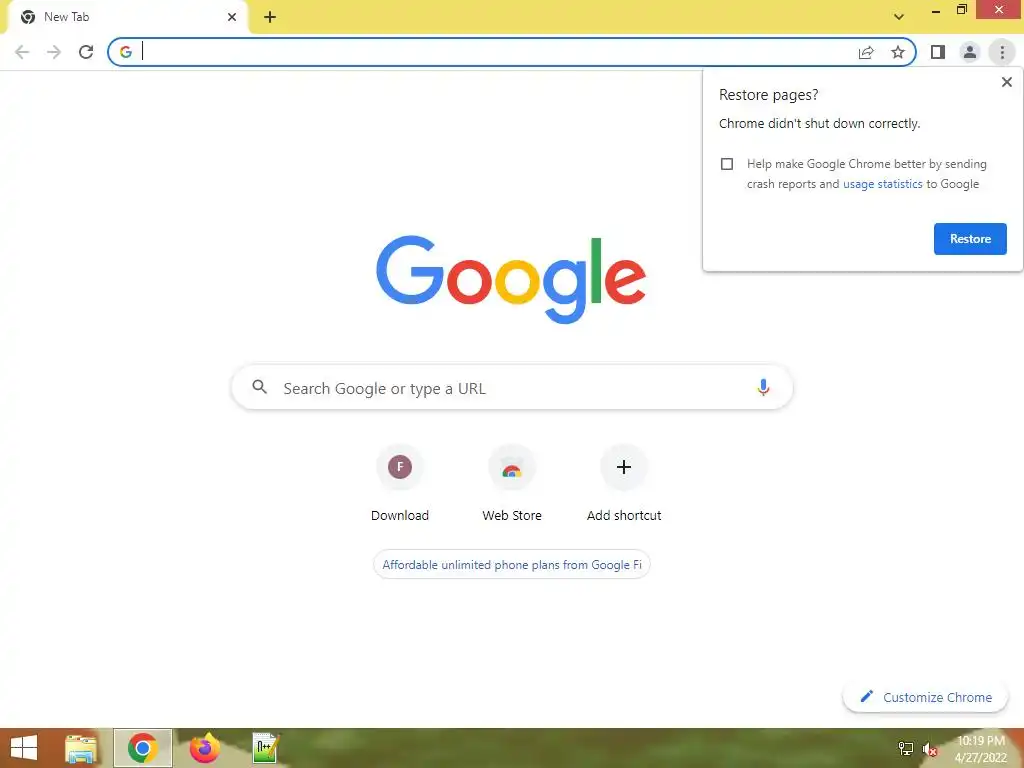Image resolution: width=1024 pixels, height=768 pixels.
Task: Focus the Search Google or type a URL box
Action: coord(512,387)
